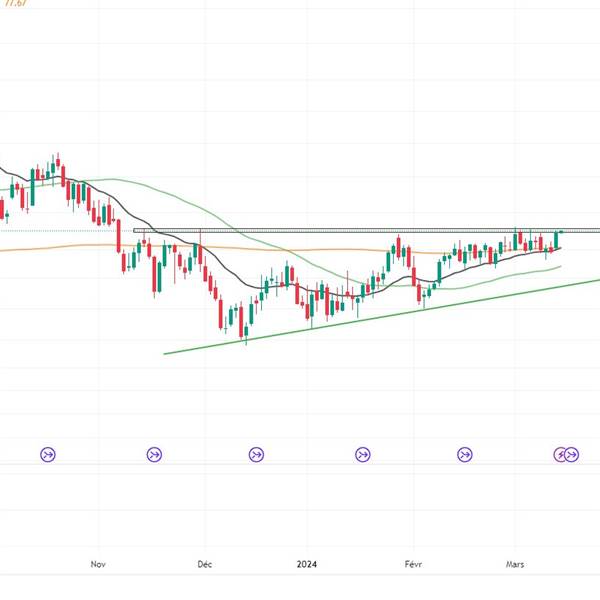Click the event icon left of Nov

click(x=48, y=455)
